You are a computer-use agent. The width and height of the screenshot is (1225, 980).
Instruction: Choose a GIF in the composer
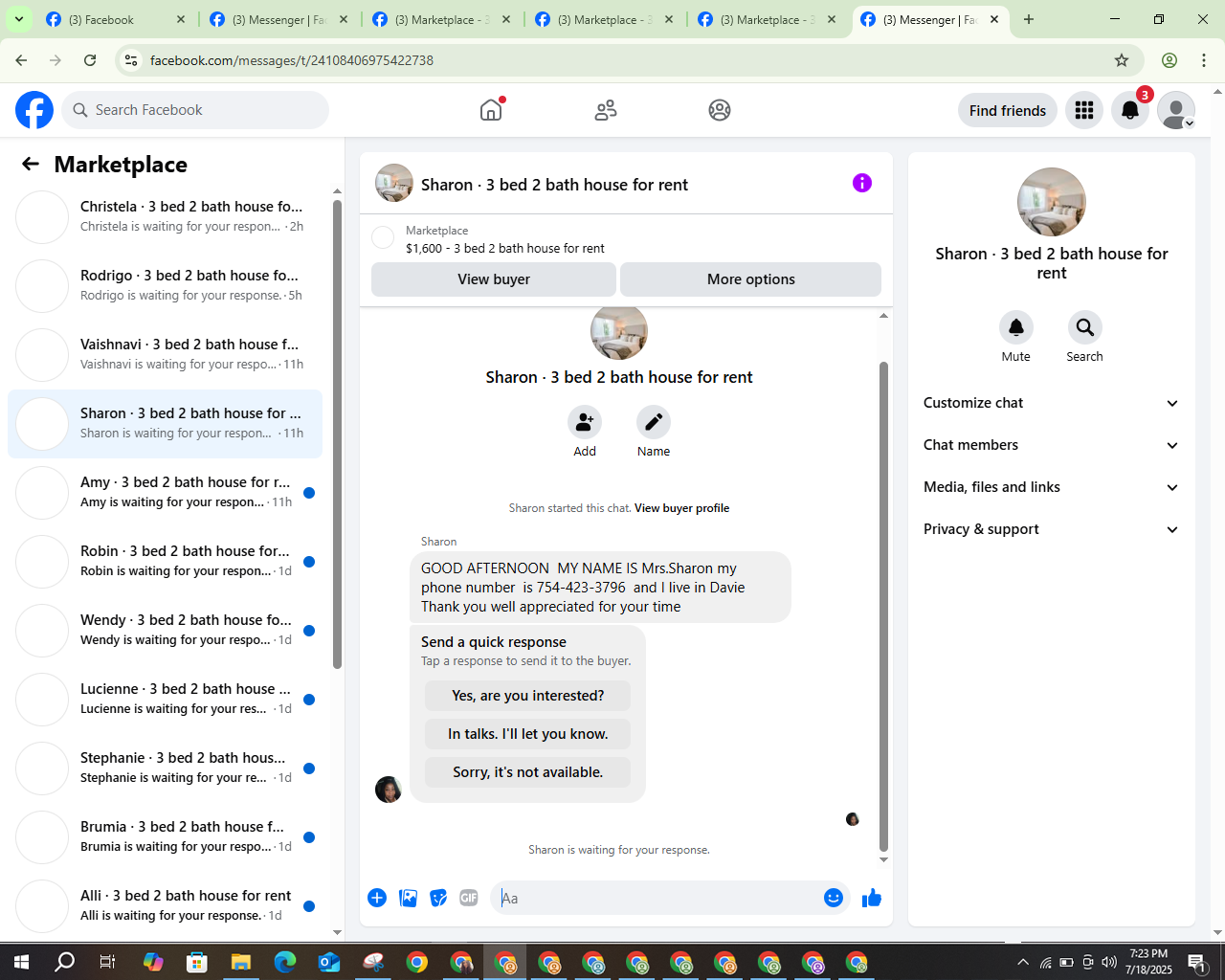click(469, 898)
